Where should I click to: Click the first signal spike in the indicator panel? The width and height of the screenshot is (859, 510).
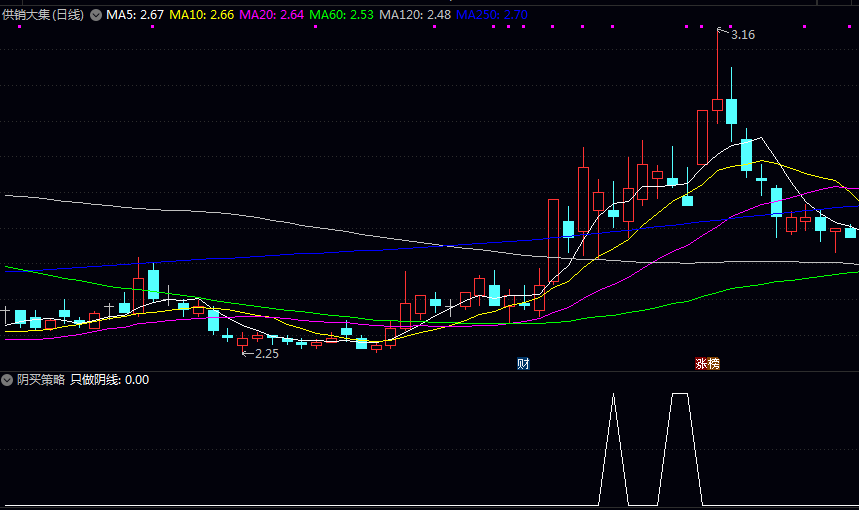pos(613,398)
